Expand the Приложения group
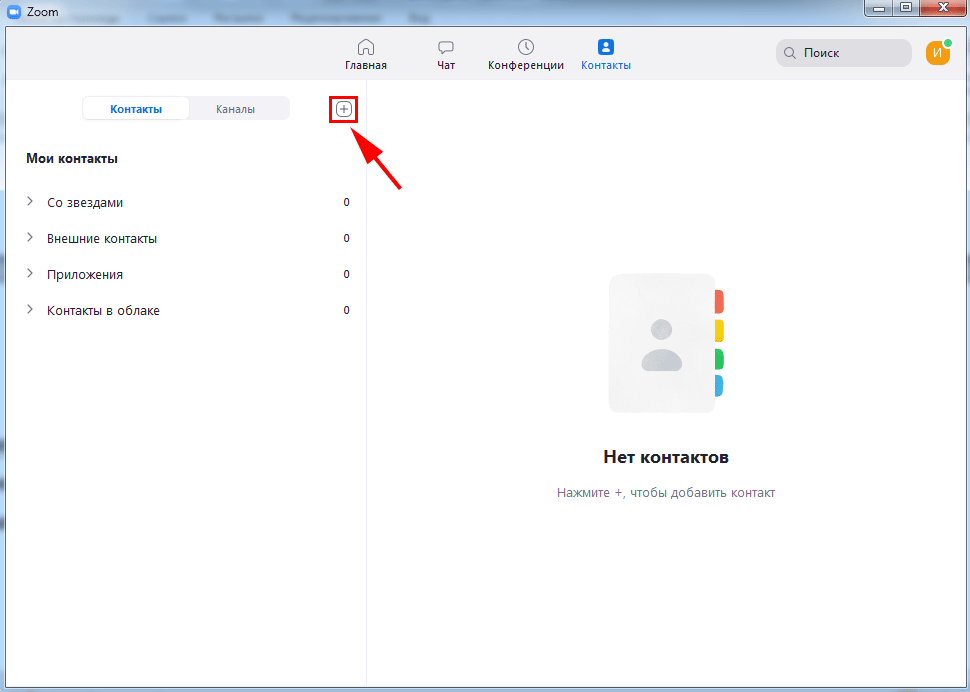This screenshot has width=970, height=692. tap(30, 274)
